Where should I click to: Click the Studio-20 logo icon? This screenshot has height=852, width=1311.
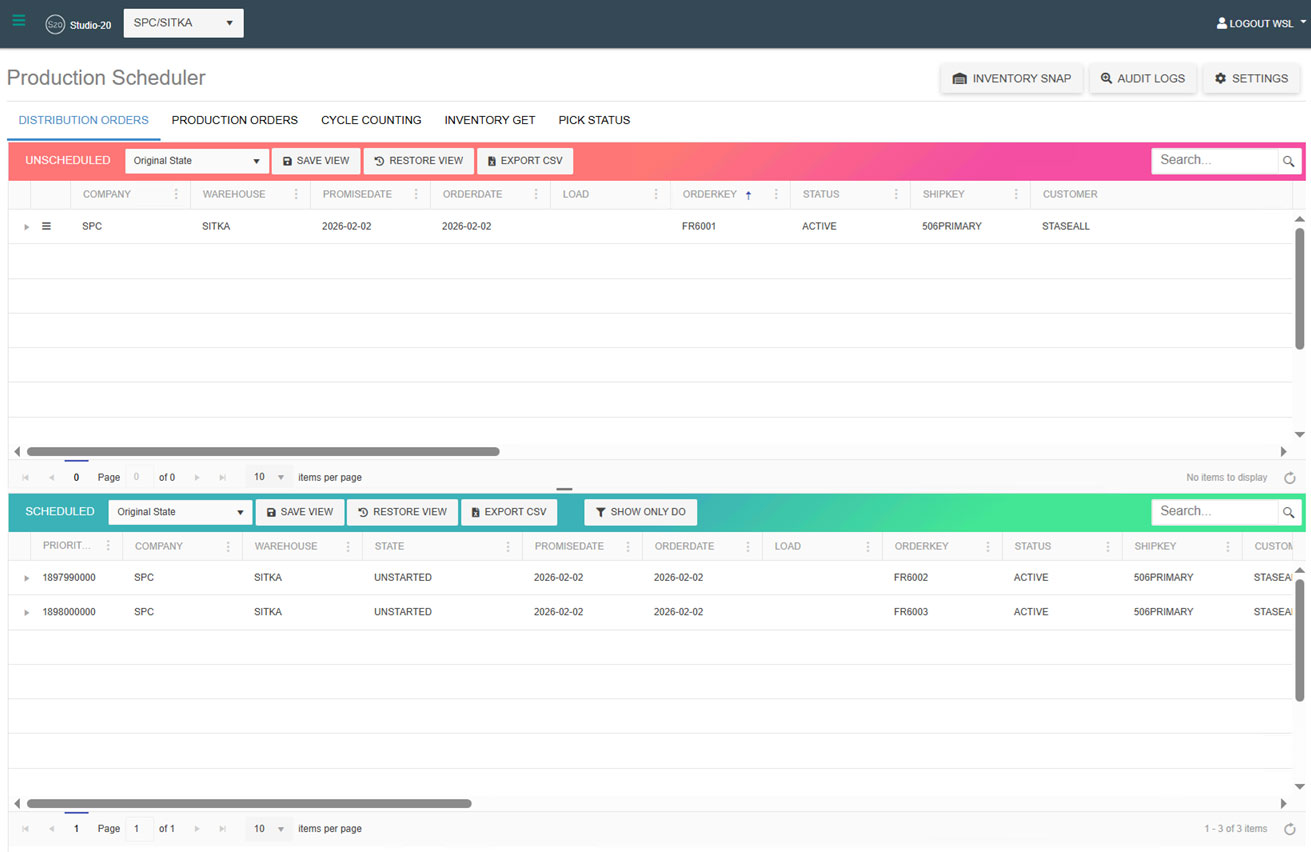tap(55, 24)
